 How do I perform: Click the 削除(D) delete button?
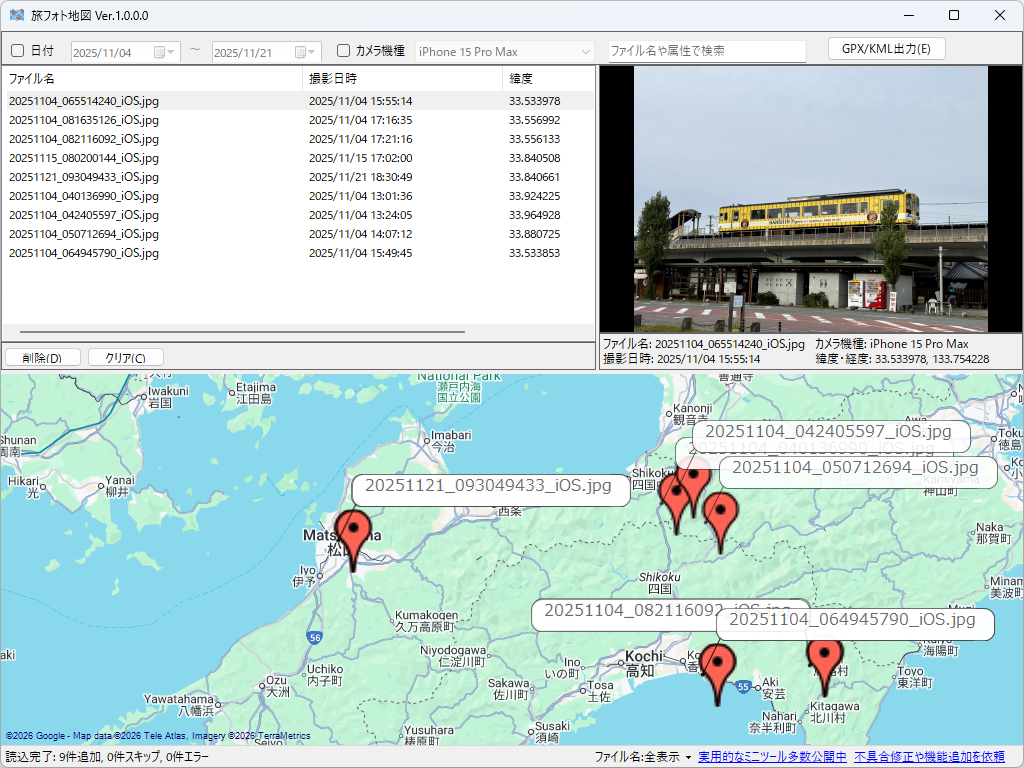click(42, 358)
